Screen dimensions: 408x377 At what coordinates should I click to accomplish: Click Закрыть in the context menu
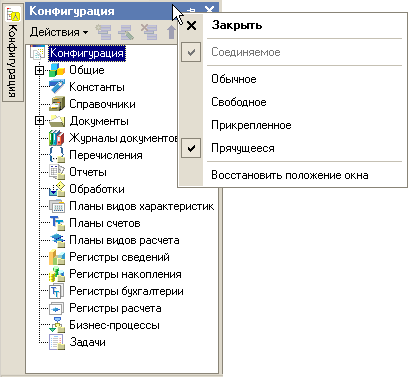[x=237, y=25]
